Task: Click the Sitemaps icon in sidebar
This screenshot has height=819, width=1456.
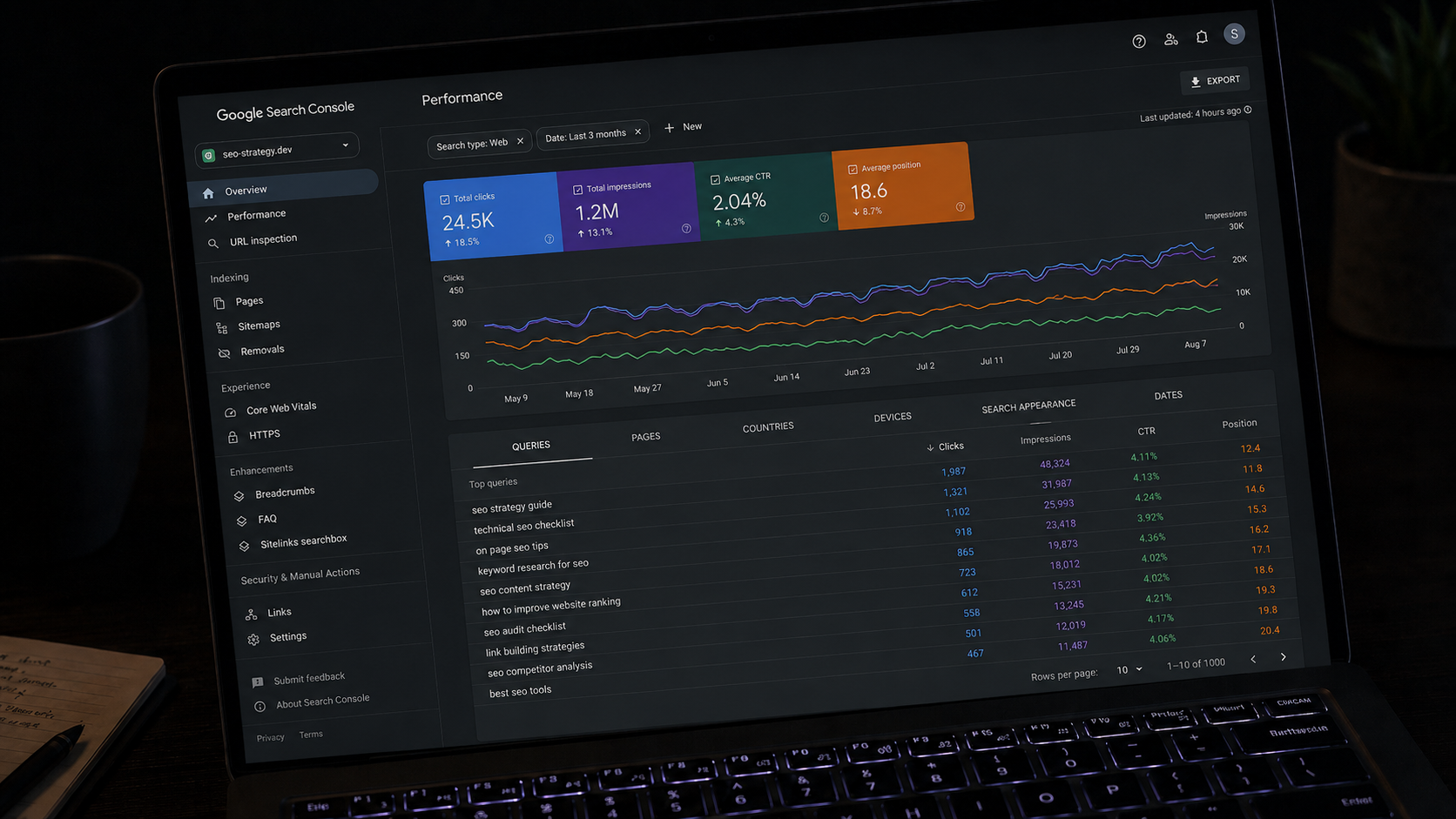Action: pyautogui.click(x=222, y=328)
